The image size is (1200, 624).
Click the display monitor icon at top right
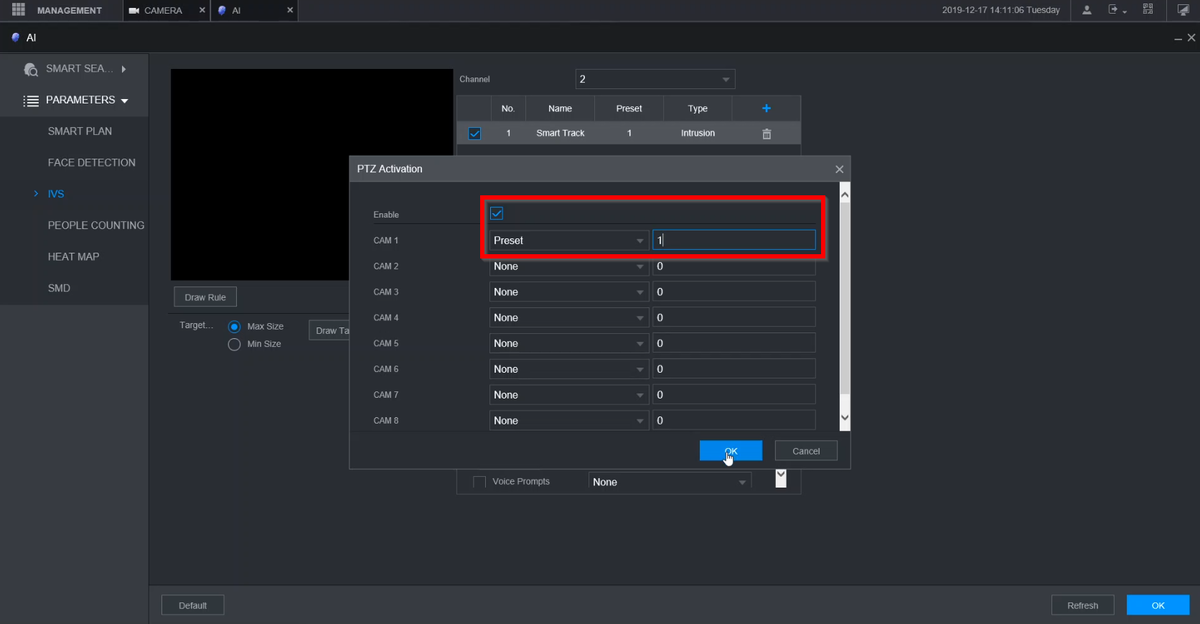click(x=1181, y=10)
